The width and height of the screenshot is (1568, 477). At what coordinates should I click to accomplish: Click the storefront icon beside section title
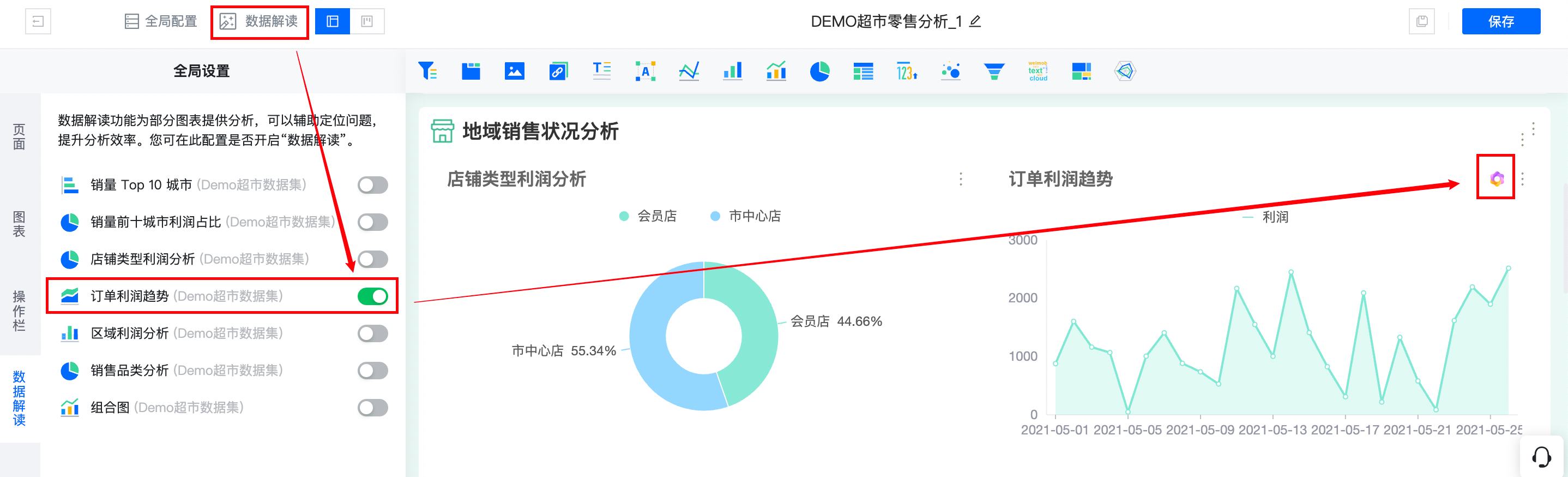(443, 131)
